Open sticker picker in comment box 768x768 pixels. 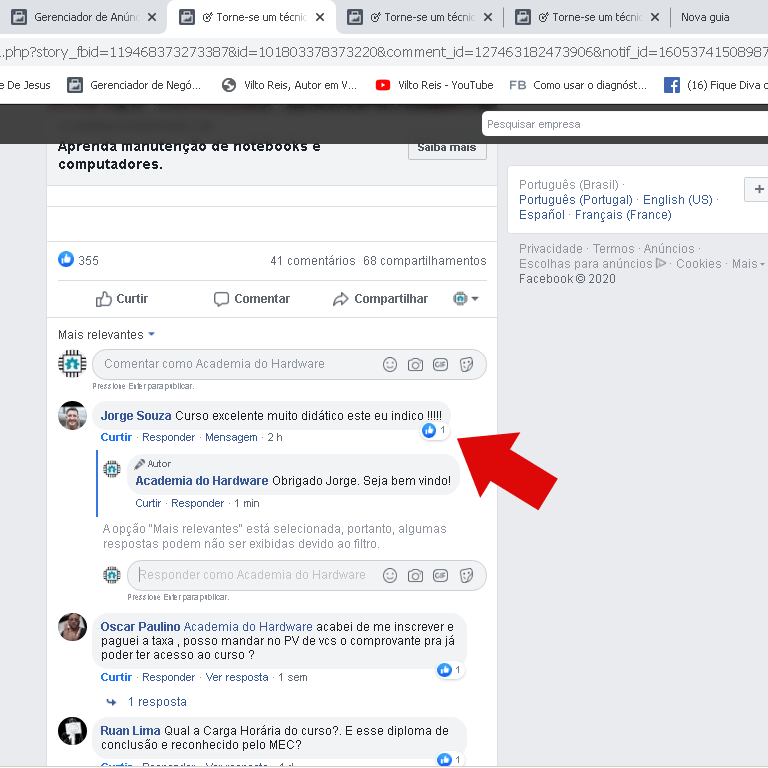(x=466, y=364)
